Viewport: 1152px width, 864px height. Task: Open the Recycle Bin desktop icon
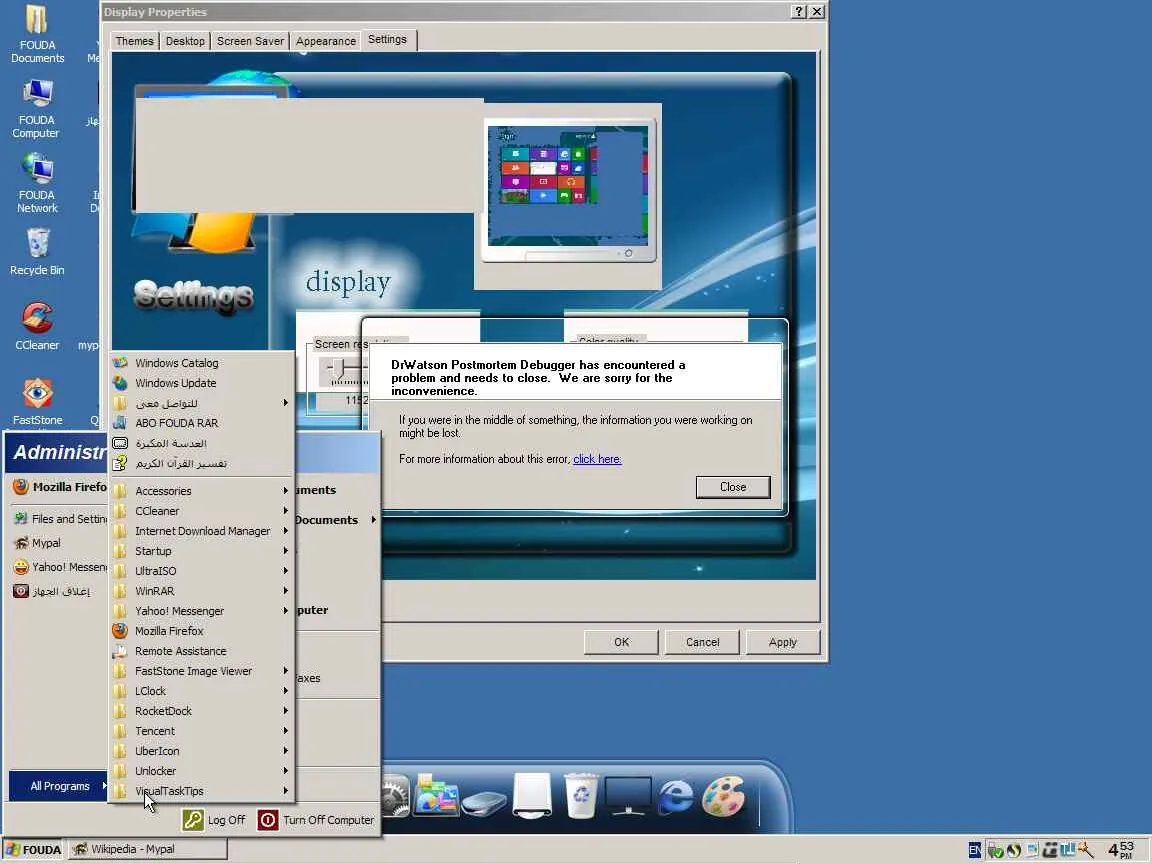(37, 252)
